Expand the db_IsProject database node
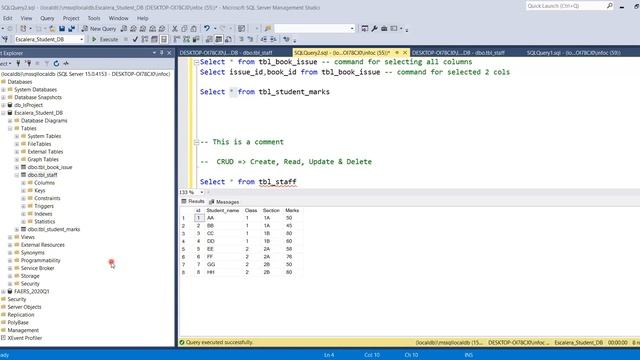The width and height of the screenshot is (640, 360). pos(3,105)
